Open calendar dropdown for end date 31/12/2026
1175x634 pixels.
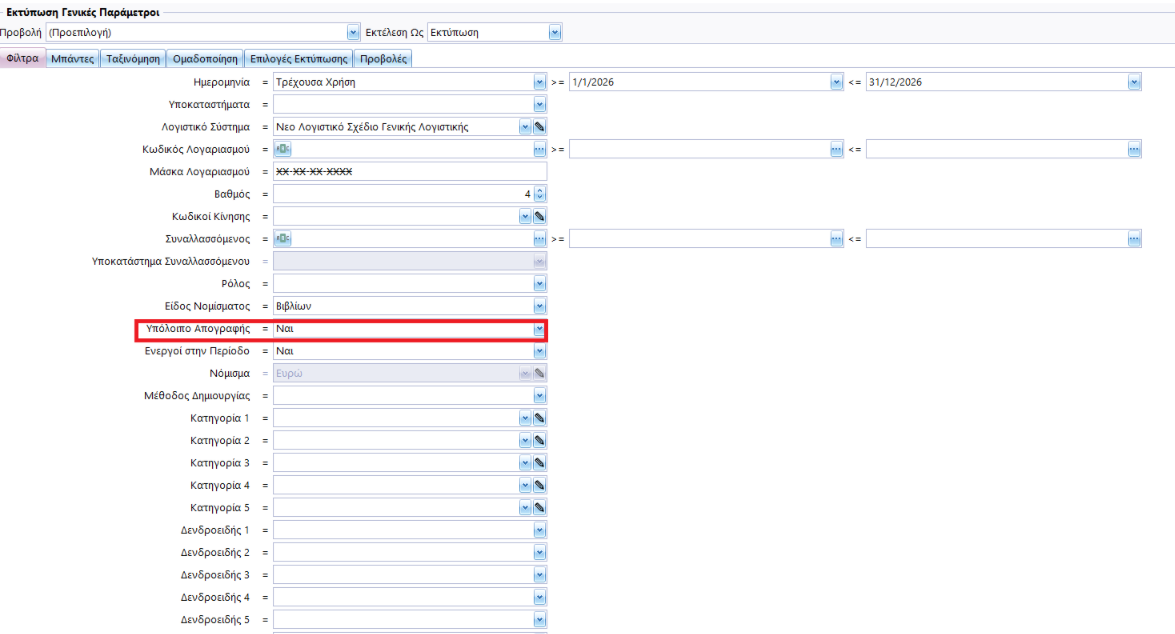click(1134, 82)
